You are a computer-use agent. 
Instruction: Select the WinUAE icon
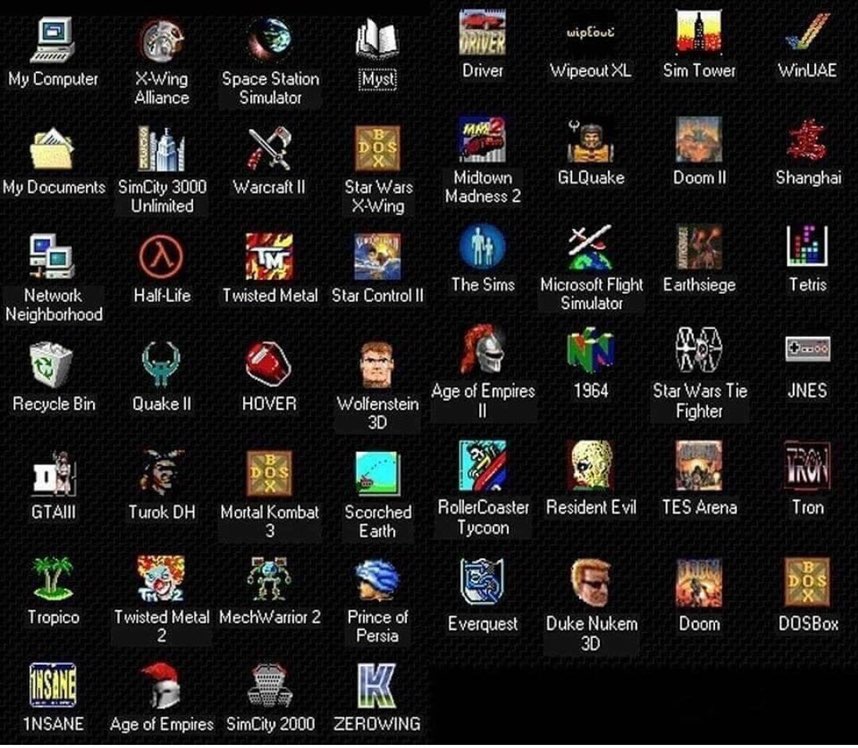pos(807,32)
